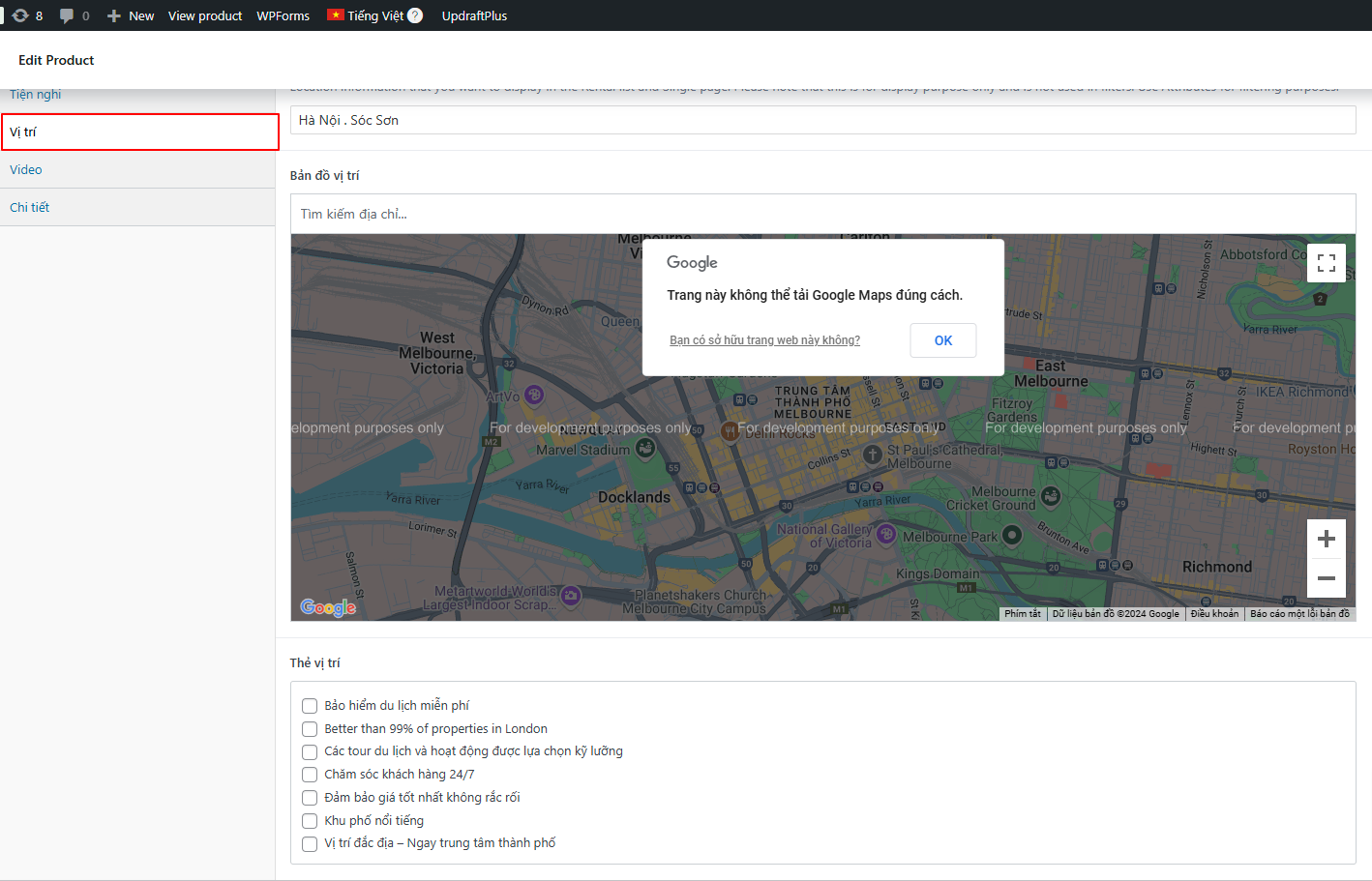Click the Melbourne Park map marker
The image size is (1372, 881).
[x=1012, y=535]
